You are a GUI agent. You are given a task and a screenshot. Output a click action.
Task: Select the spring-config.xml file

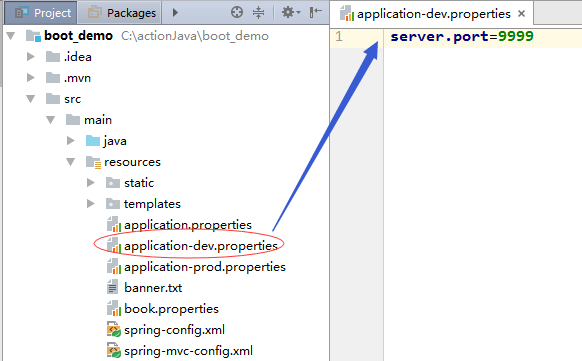[174, 330]
